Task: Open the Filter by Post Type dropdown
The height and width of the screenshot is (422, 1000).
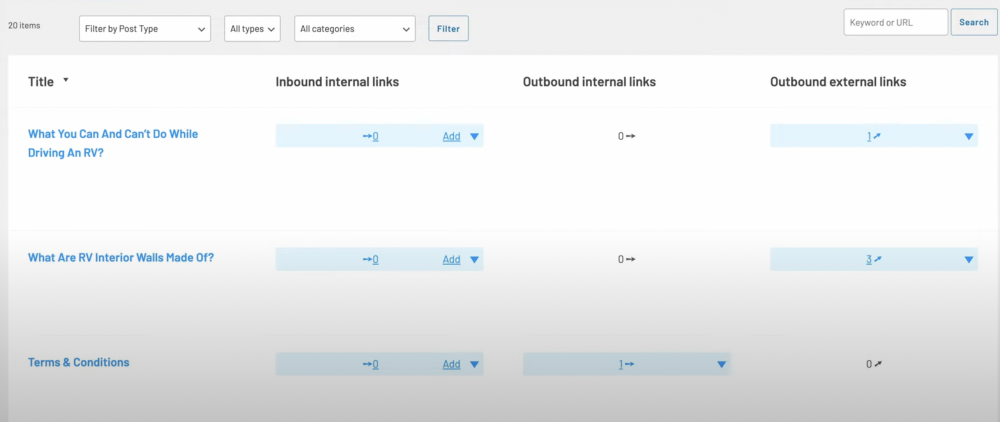Action: coord(145,29)
